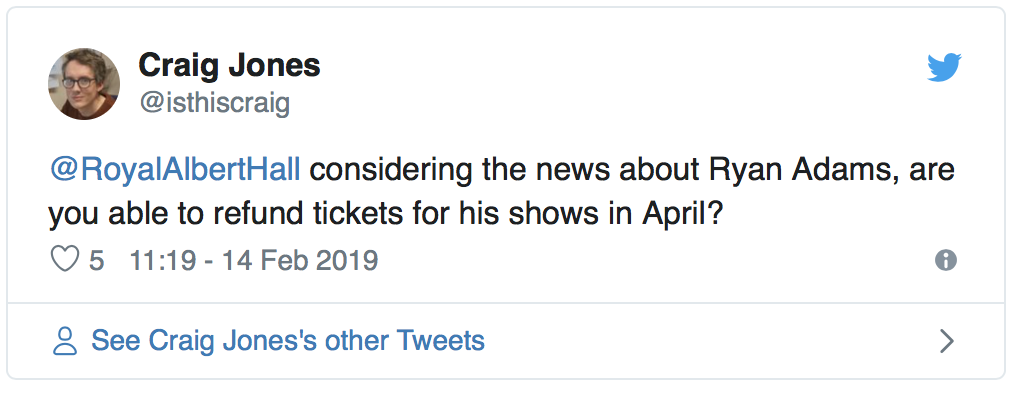This screenshot has height=400, width=1024.
Task: Click the 11:19 tweet time
Action: 157,261
